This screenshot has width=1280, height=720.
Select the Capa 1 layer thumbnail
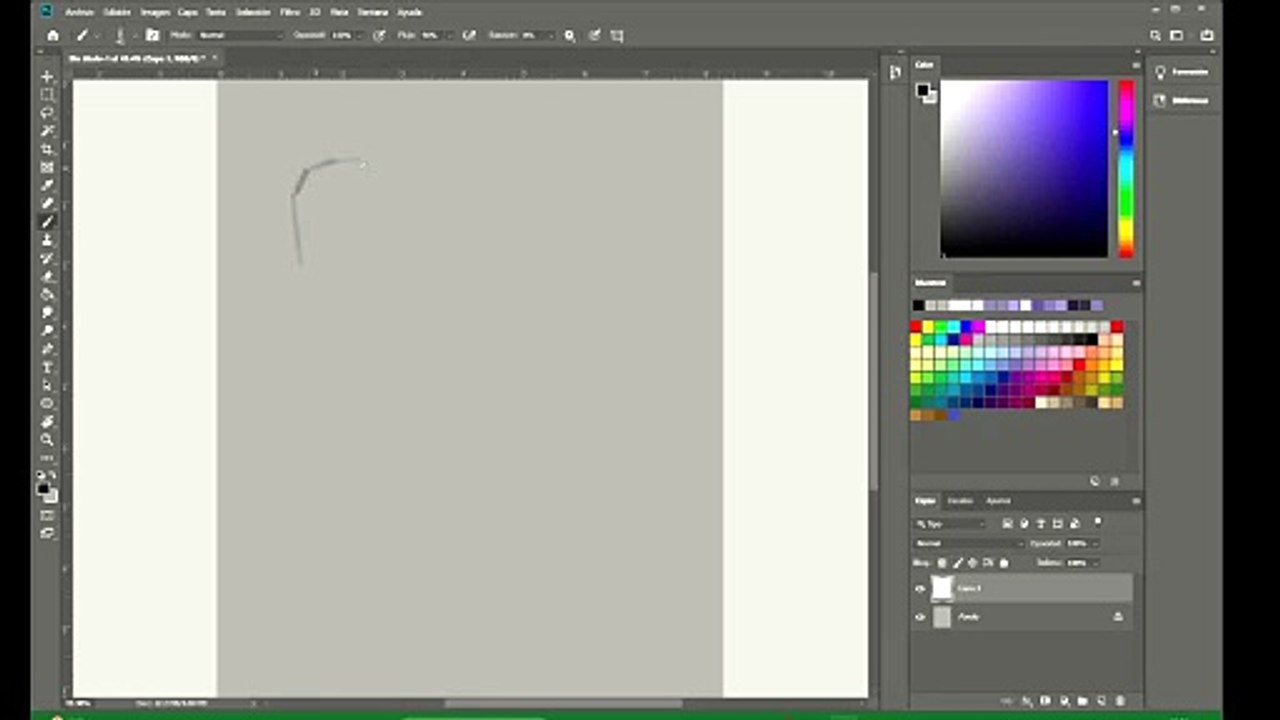click(942, 589)
